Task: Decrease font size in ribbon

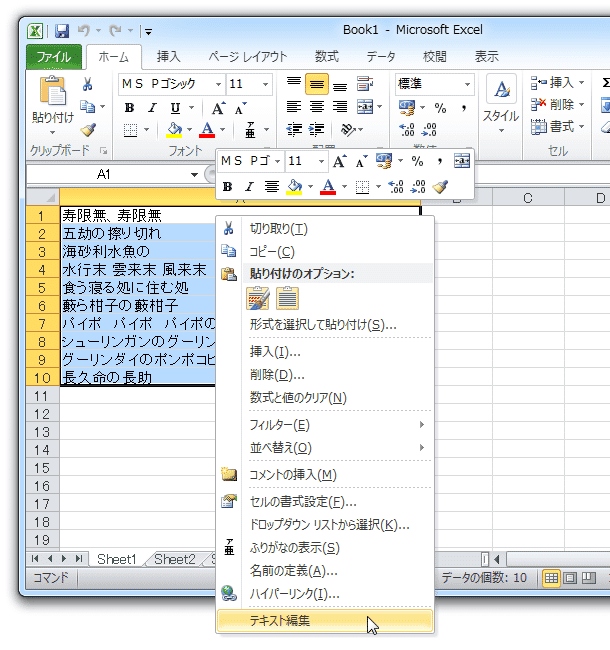Action: click(x=240, y=108)
